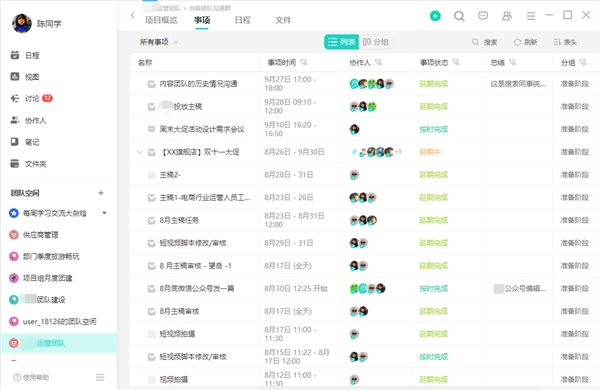Viewport: 600px width, 390px height.
Task: Open the contacts people icon in the title bar
Action: tap(507, 16)
